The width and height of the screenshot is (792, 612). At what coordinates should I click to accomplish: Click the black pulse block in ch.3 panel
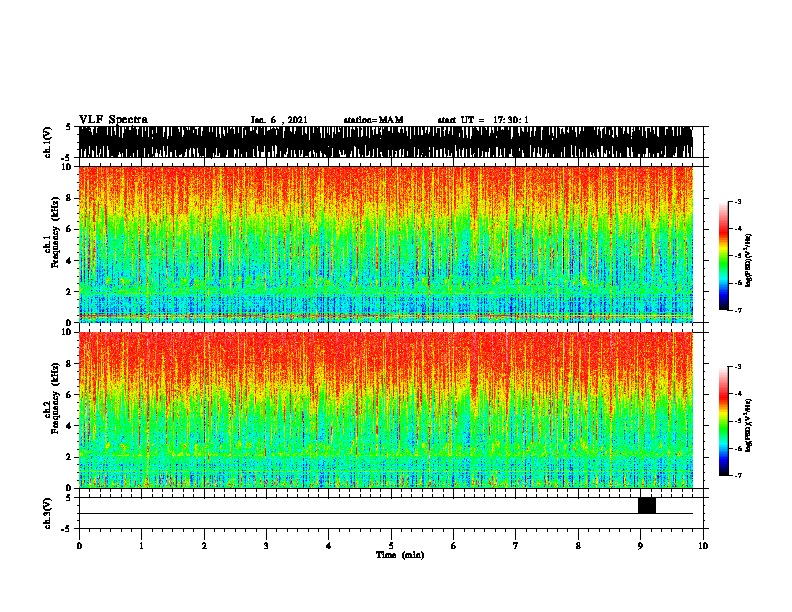pos(647,505)
